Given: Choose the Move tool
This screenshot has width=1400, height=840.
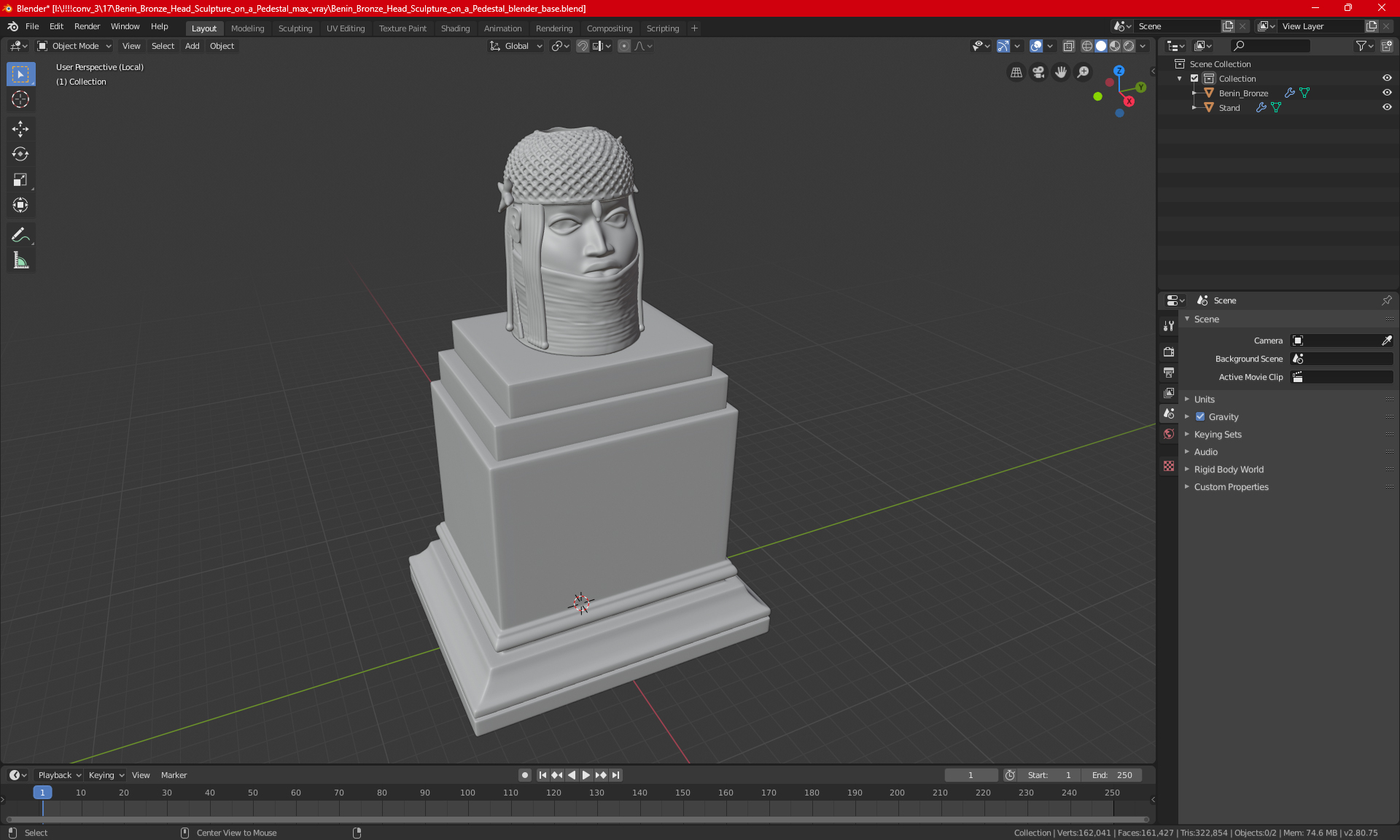Looking at the screenshot, I should (x=20, y=129).
